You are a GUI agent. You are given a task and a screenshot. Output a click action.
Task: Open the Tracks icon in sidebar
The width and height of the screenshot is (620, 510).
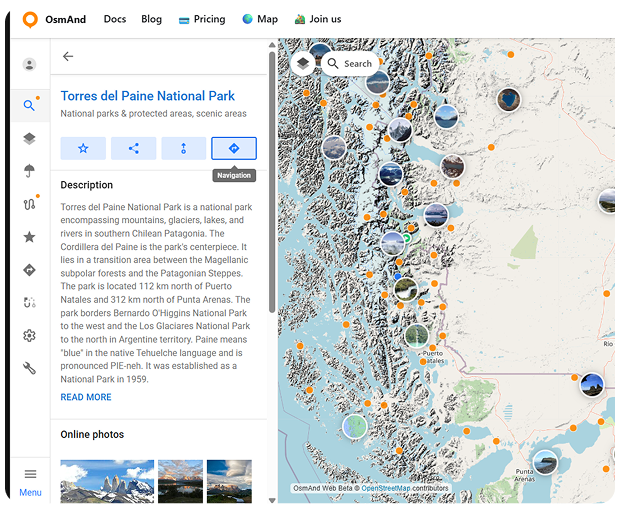tap(29, 204)
